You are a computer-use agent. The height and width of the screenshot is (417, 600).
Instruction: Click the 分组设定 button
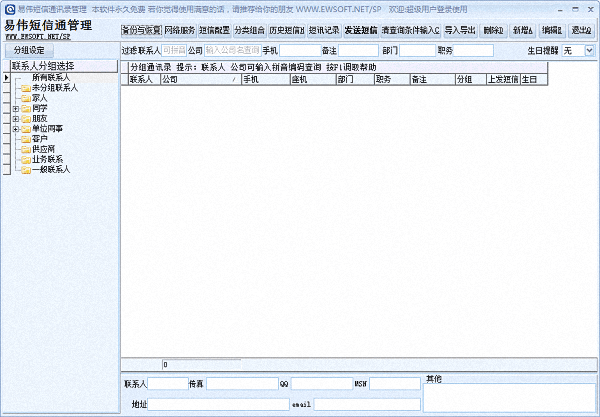coord(29,50)
